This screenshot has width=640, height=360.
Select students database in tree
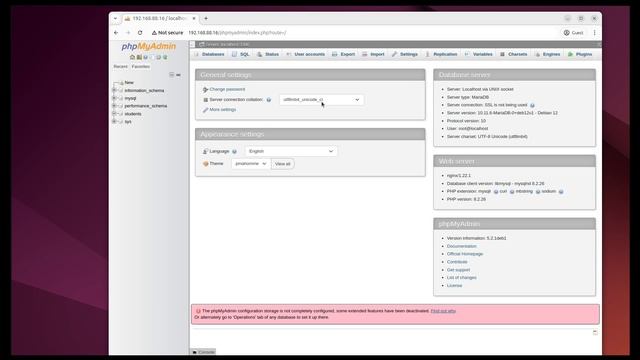point(133,114)
